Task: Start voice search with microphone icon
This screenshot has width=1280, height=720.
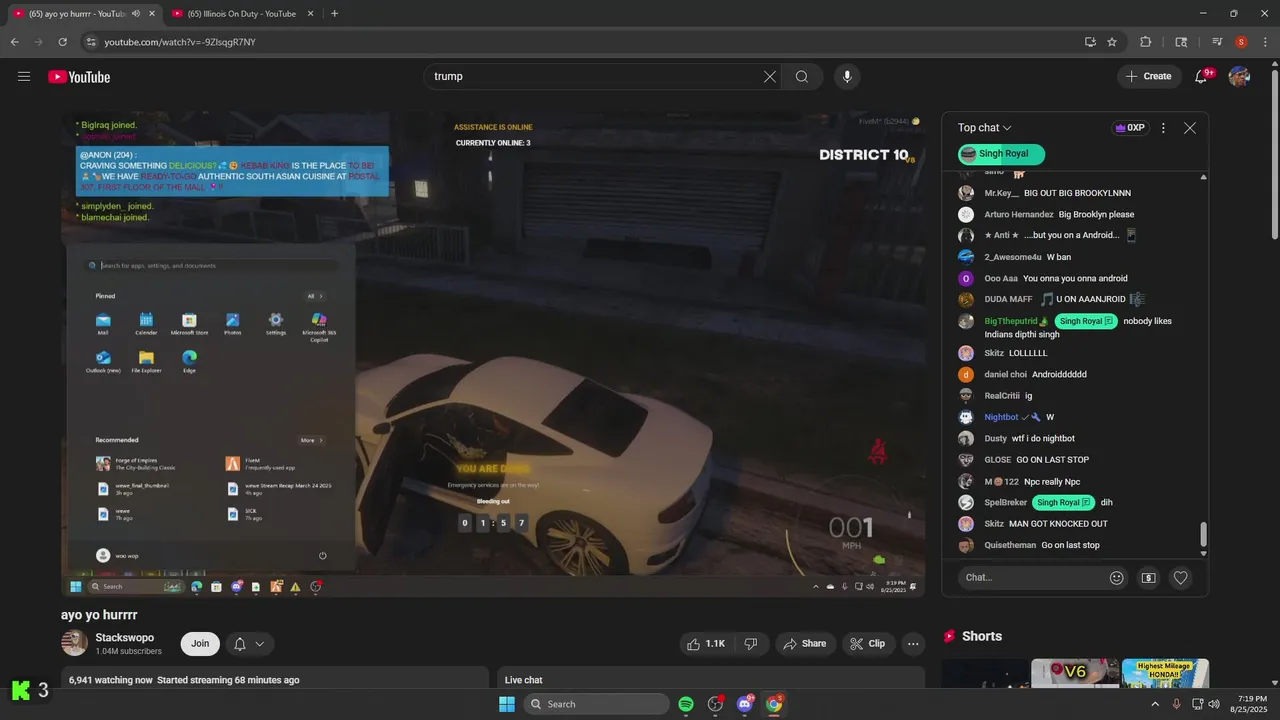Action: click(x=847, y=76)
